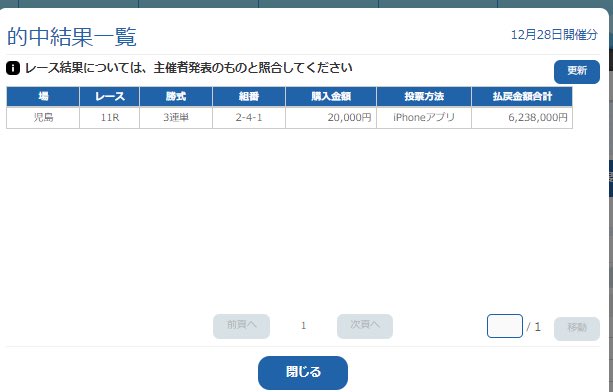Click the 更新 refresh button
Viewport: 613px width, 392px height.
(x=577, y=72)
